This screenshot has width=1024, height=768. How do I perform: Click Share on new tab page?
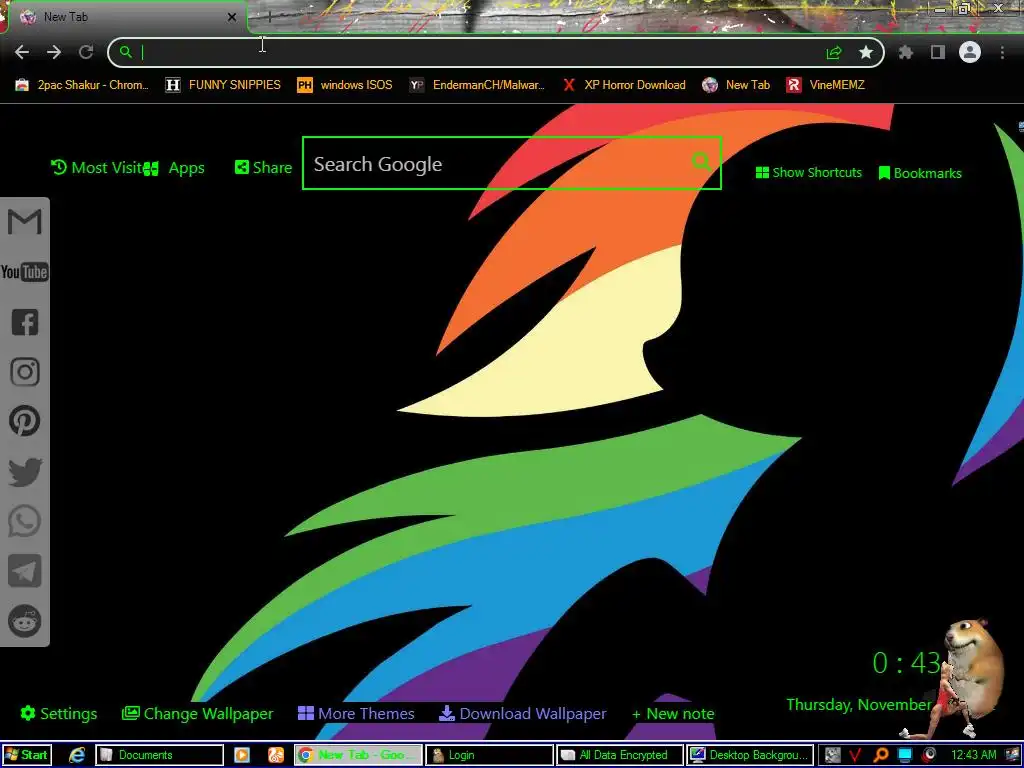[263, 168]
